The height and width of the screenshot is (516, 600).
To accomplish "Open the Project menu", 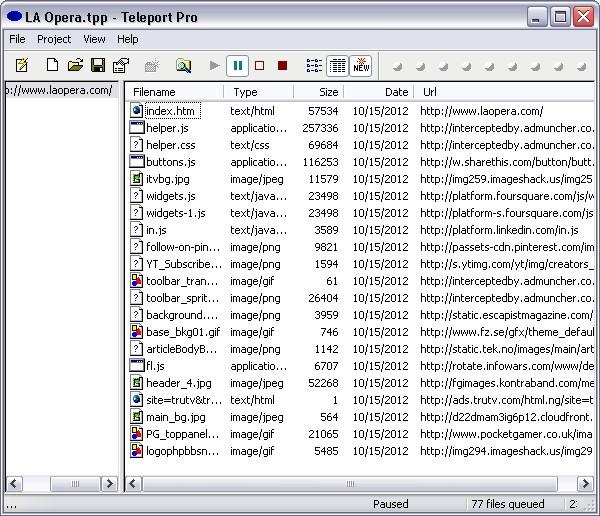I will click(x=54, y=39).
